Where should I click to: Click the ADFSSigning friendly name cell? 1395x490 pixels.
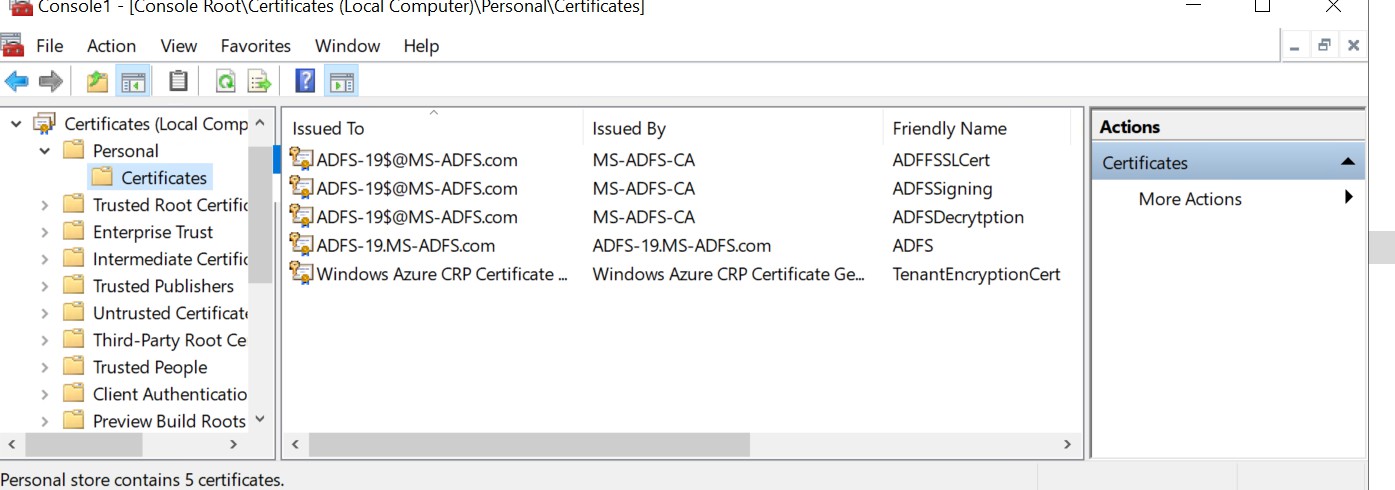point(942,188)
